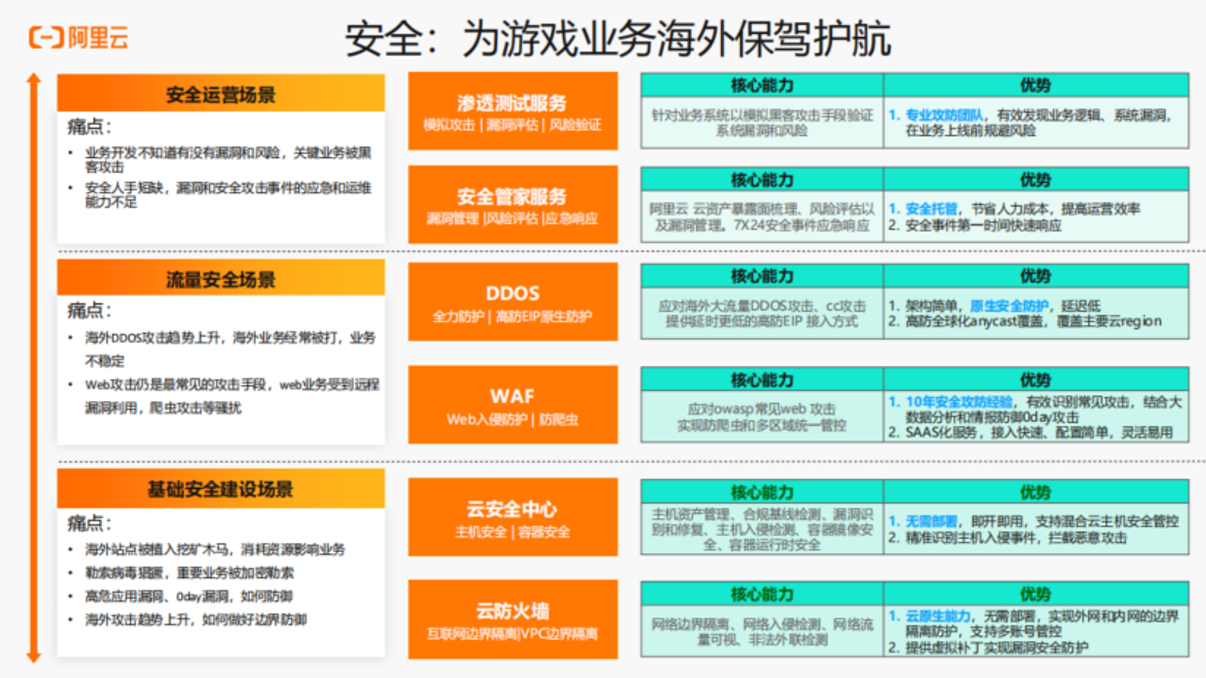This screenshot has width=1206, height=678.
Task: Click 优势 header in 云防火墙 row
Action: click(1036, 593)
